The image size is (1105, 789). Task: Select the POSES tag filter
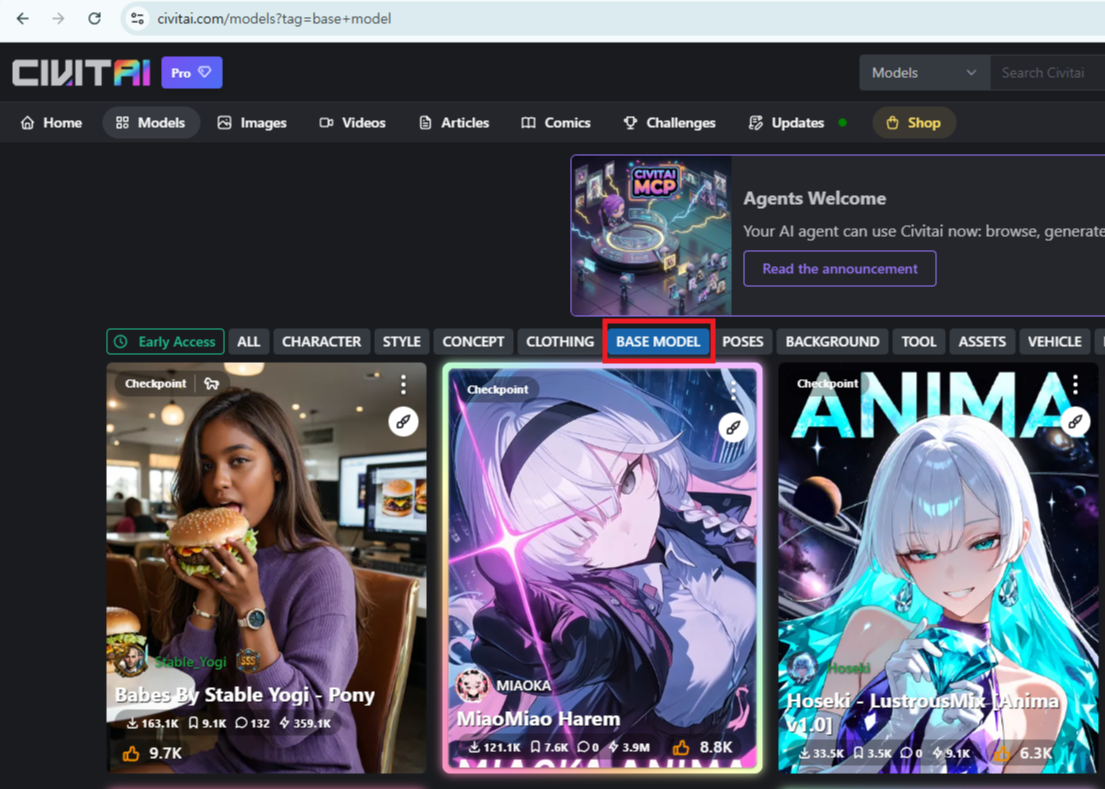click(x=743, y=342)
